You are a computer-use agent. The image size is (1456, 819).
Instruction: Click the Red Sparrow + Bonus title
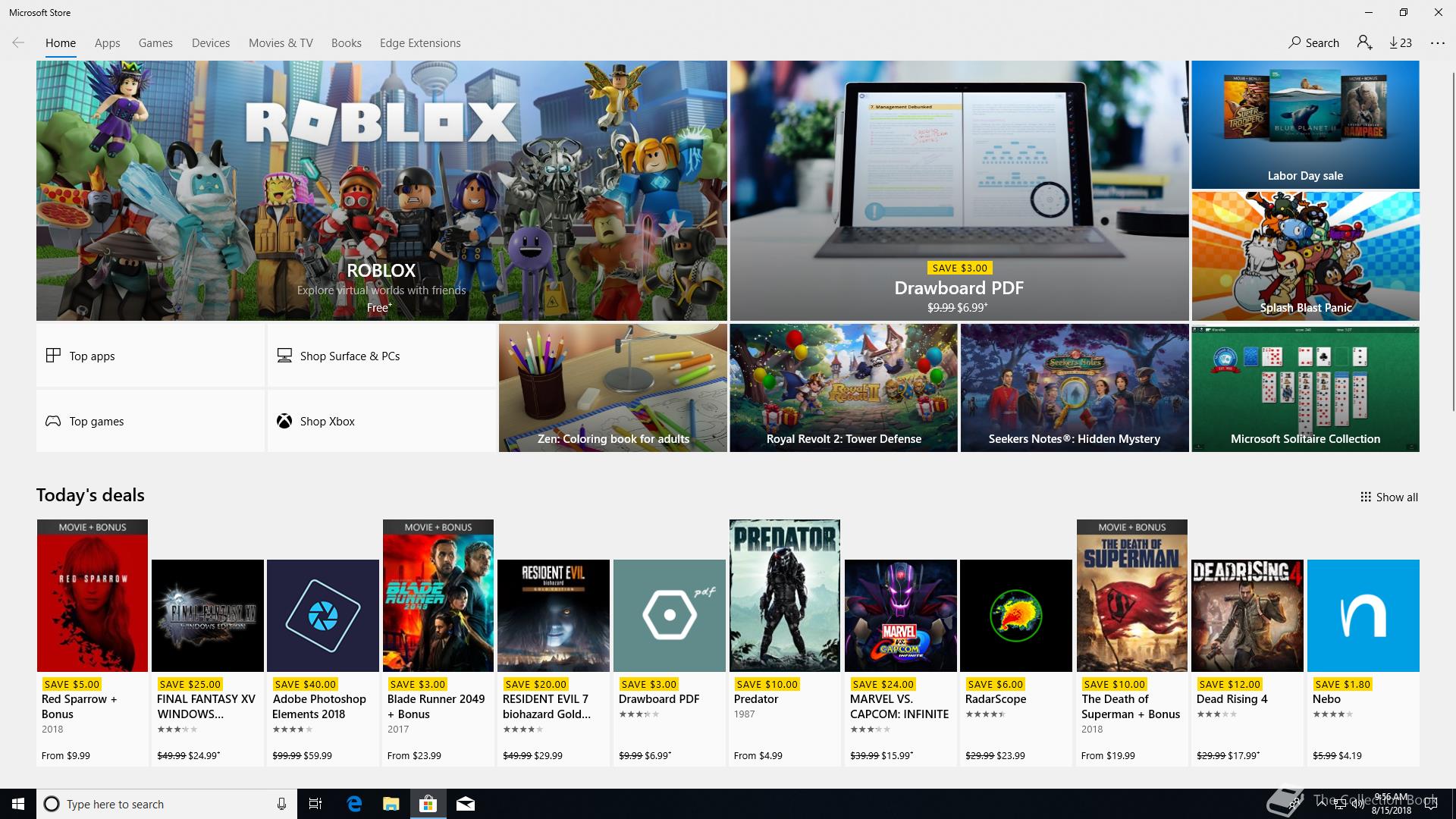80,707
